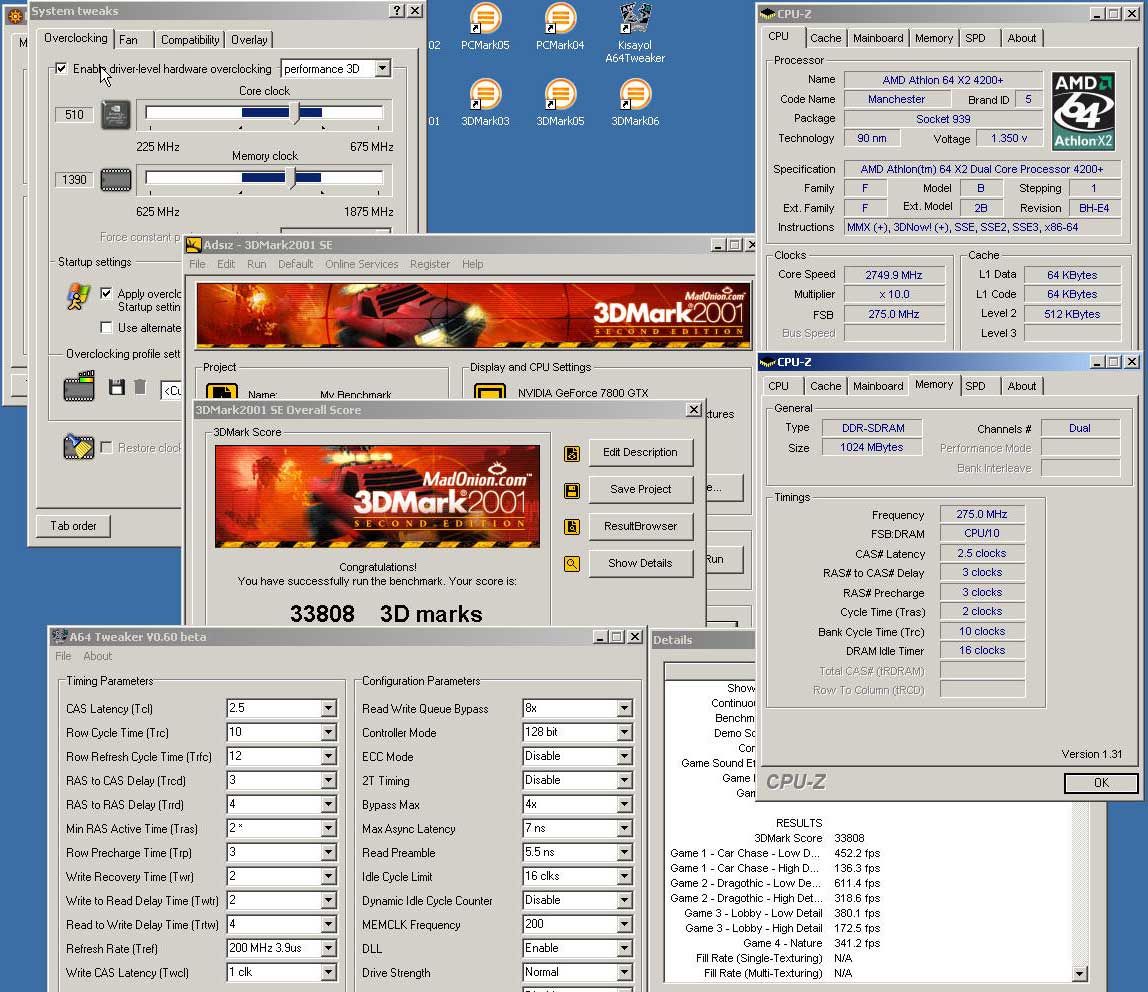Open the Read Preamble 5.5 ns dropdown
The width and height of the screenshot is (1148, 992).
click(625, 852)
